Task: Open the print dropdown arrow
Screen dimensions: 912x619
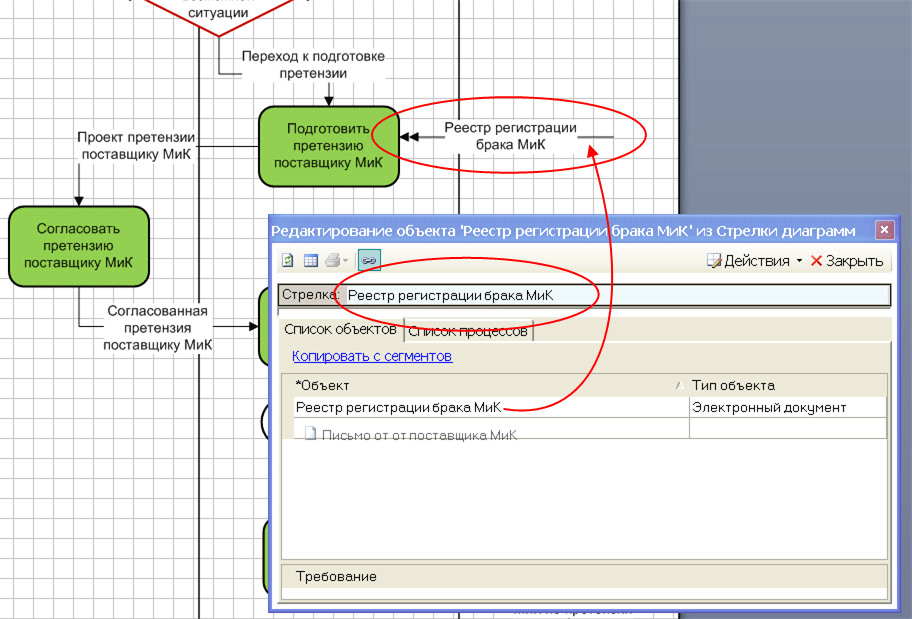Action: pos(346,261)
